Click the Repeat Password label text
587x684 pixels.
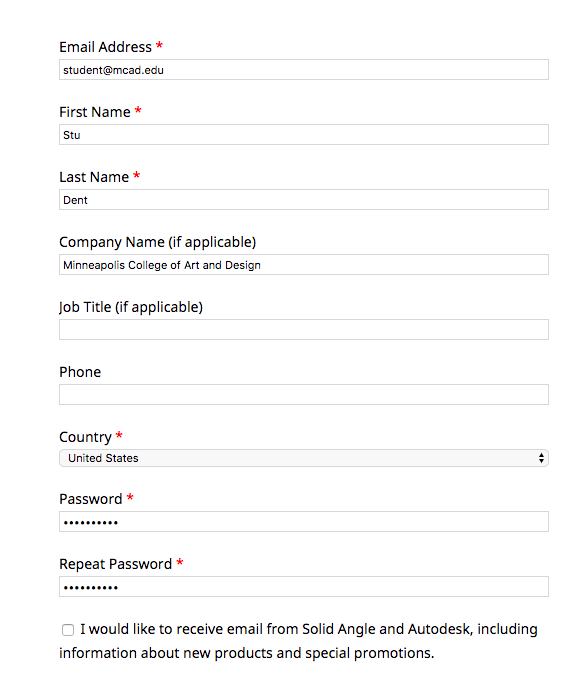pos(116,564)
